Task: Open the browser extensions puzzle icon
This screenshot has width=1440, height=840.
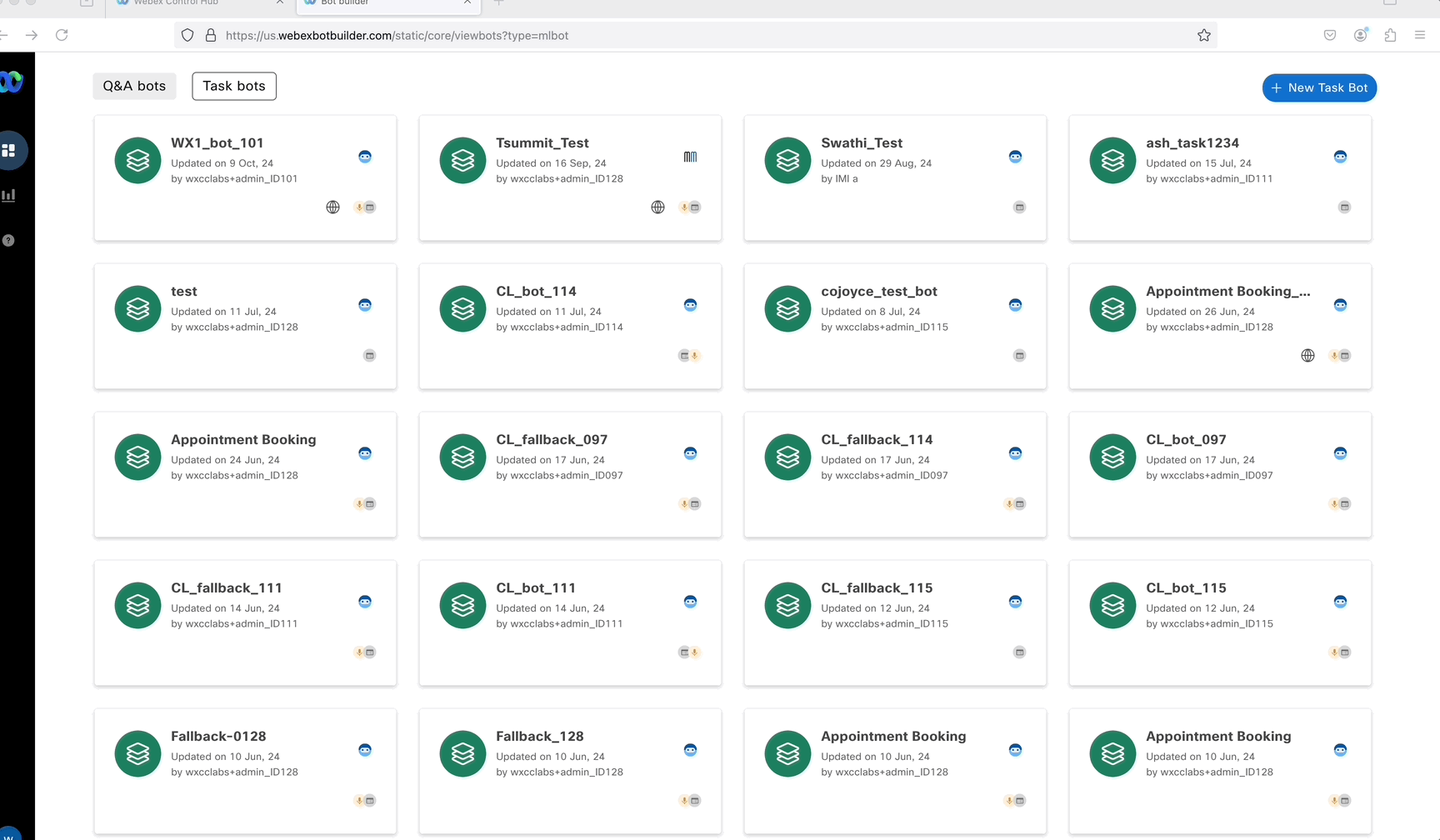Action: pyautogui.click(x=1390, y=35)
